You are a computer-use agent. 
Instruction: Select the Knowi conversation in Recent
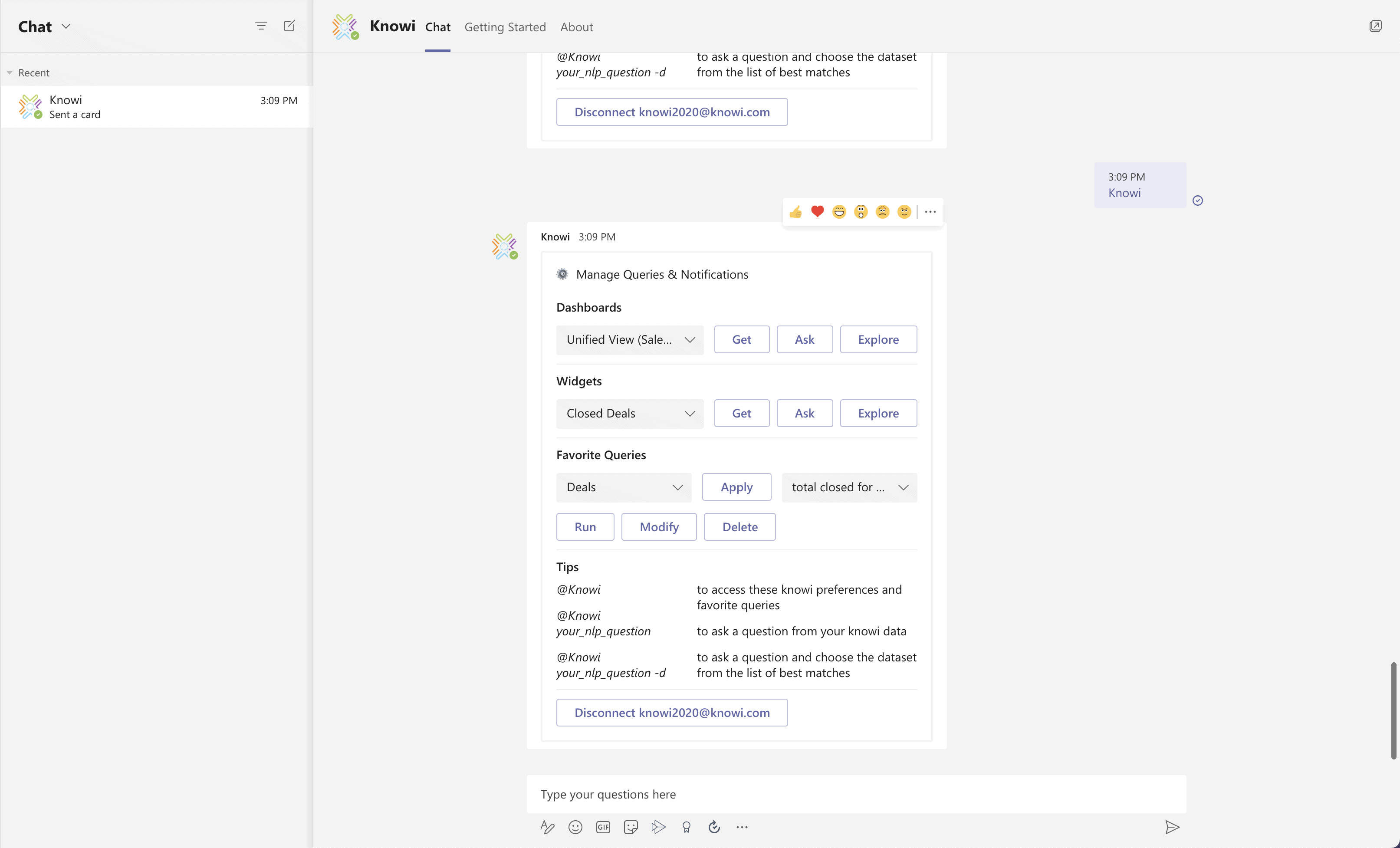point(157,107)
